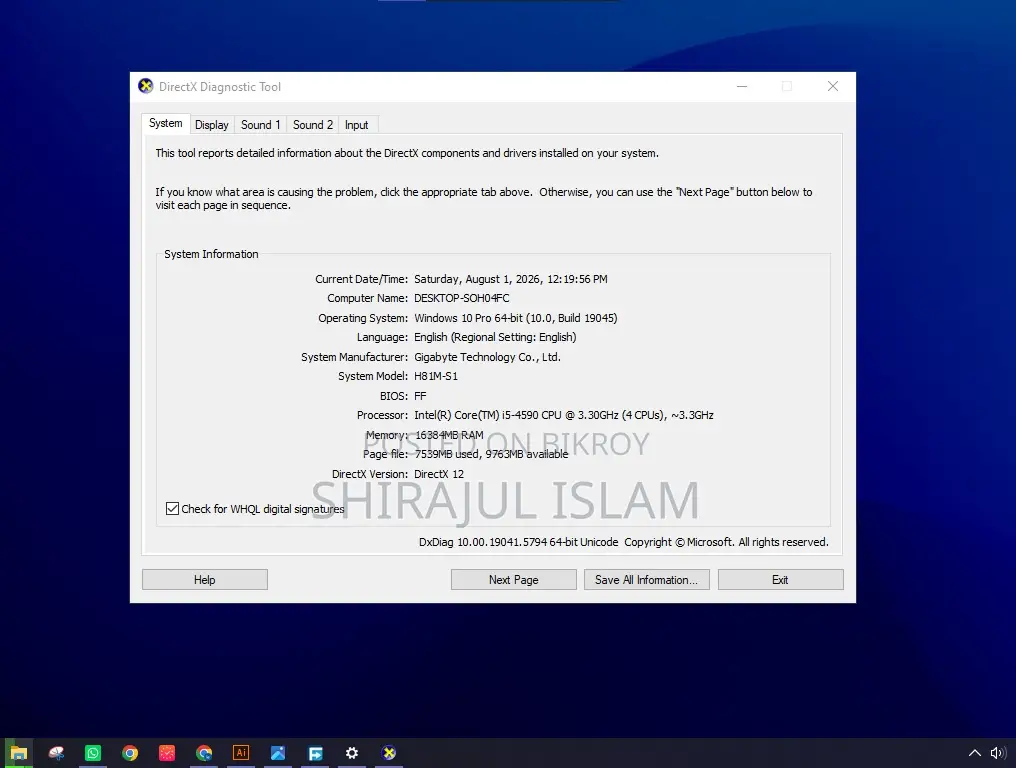1016x768 pixels.
Task: Select the System tab
Action: pyautogui.click(x=166, y=123)
